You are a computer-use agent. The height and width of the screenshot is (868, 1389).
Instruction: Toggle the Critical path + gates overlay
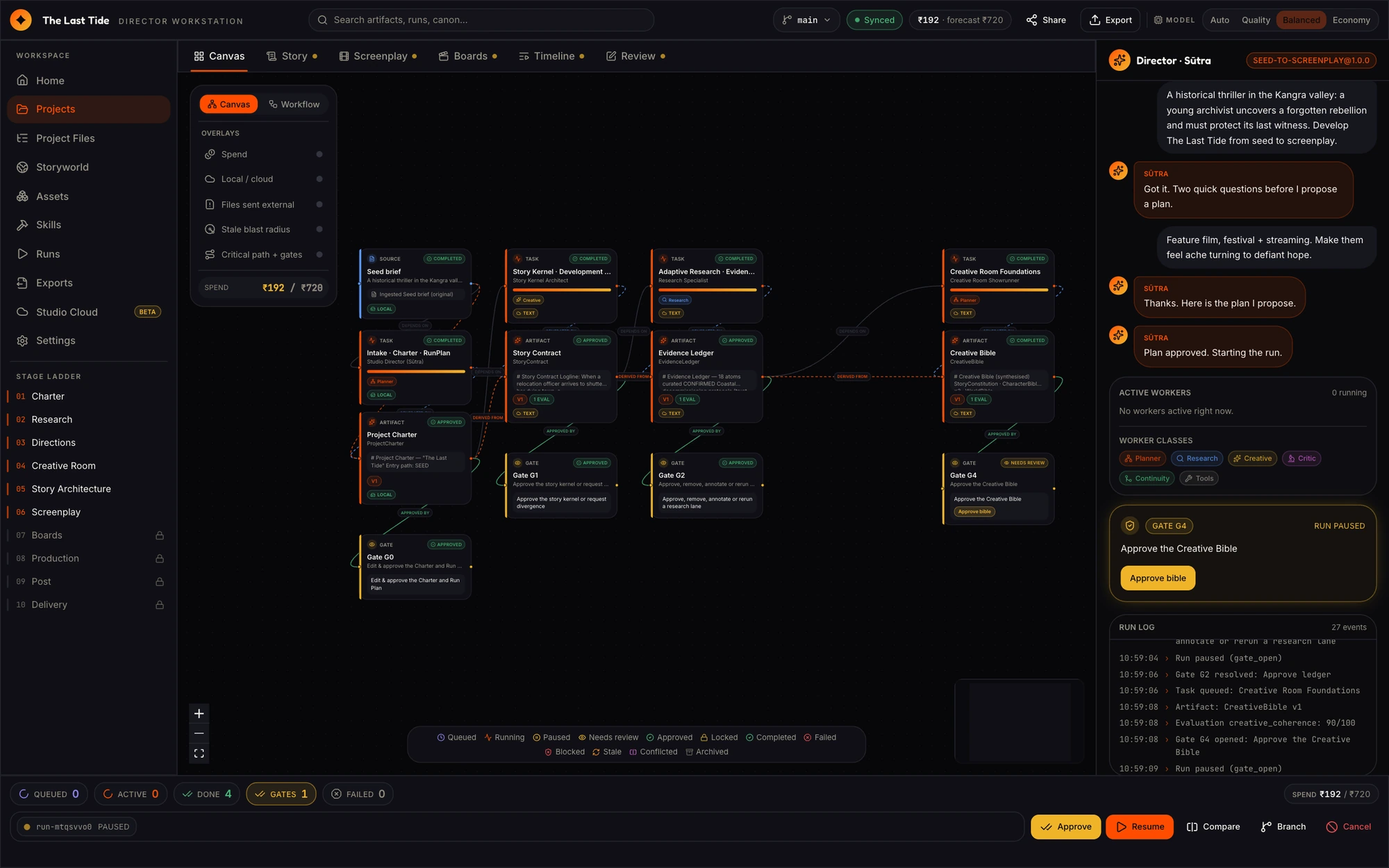263,255
